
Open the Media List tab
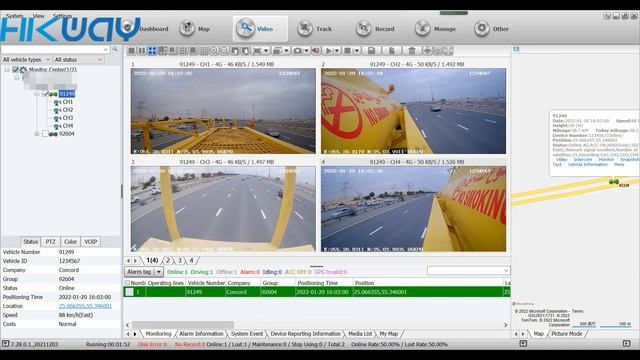pos(360,333)
